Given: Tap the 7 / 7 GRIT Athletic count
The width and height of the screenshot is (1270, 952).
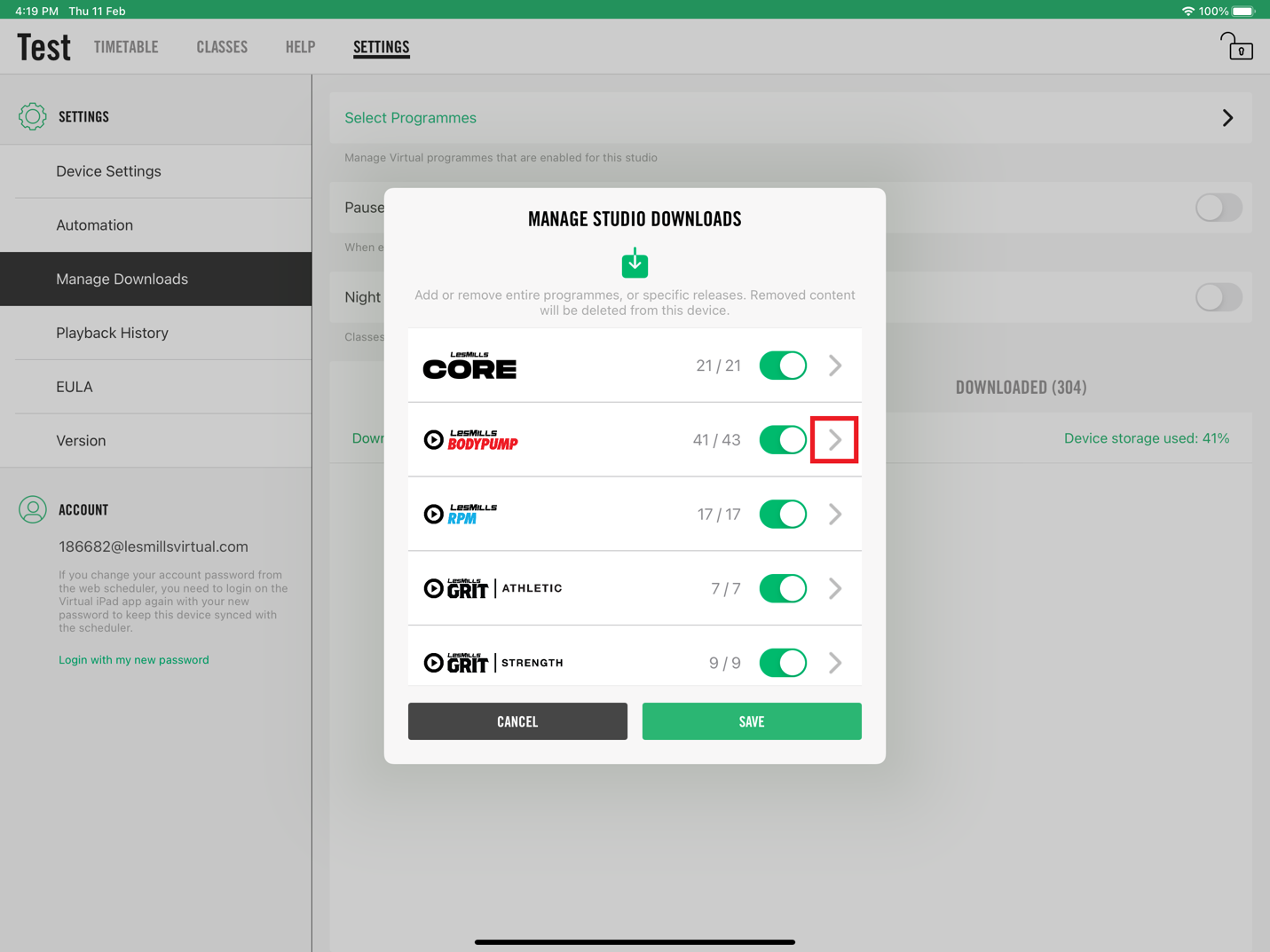Looking at the screenshot, I should (725, 589).
